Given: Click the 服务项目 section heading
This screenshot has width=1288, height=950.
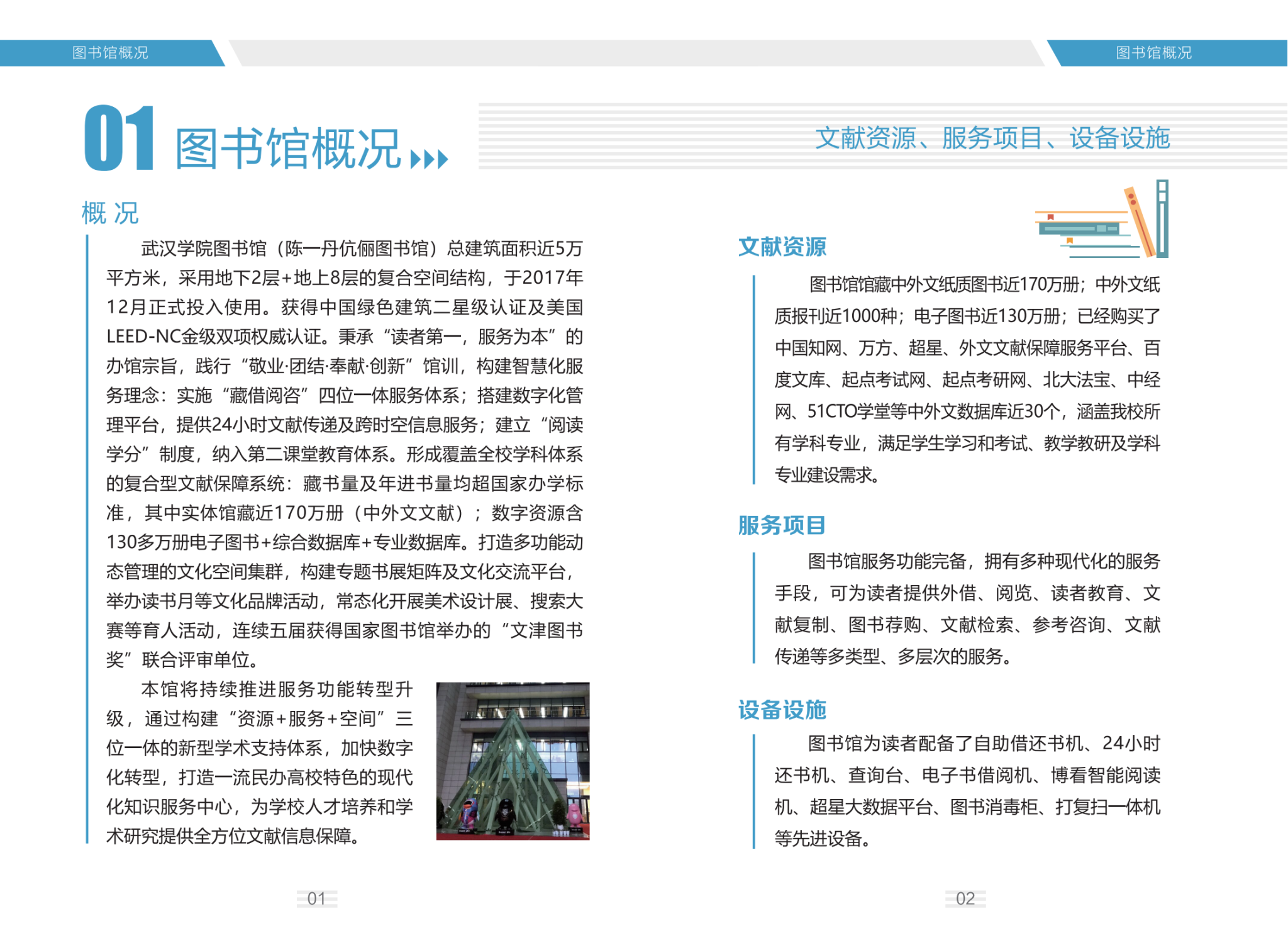Looking at the screenshot, I should (782, 525).
